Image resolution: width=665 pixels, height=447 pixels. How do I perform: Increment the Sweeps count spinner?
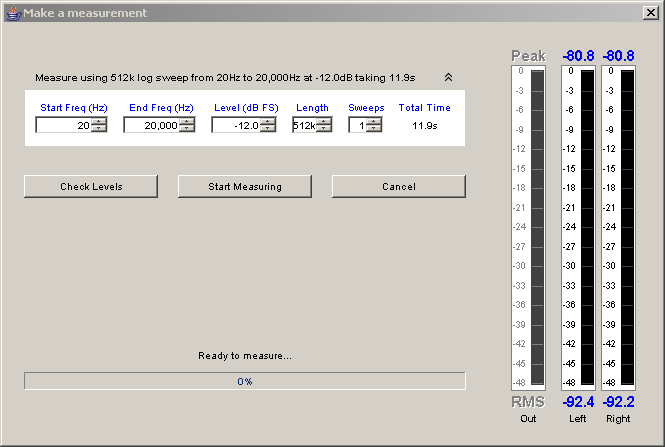tap(374, 121)
